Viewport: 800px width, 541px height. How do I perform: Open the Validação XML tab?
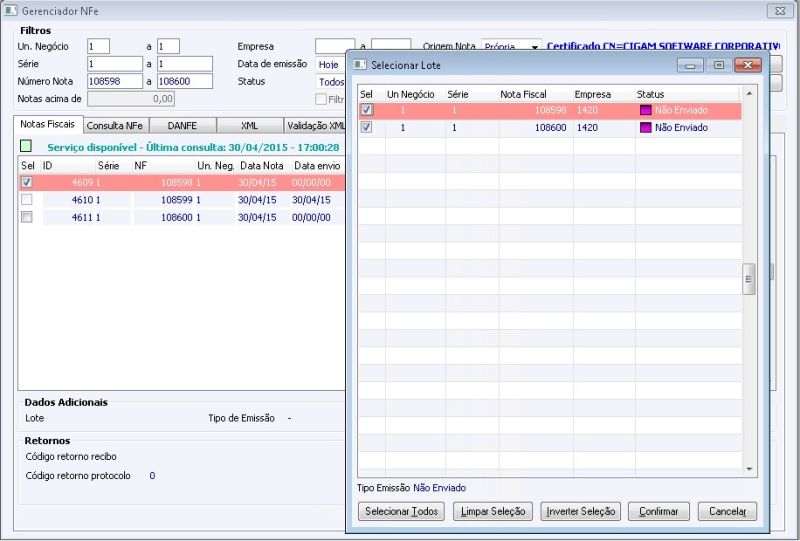tap(315, 126)
